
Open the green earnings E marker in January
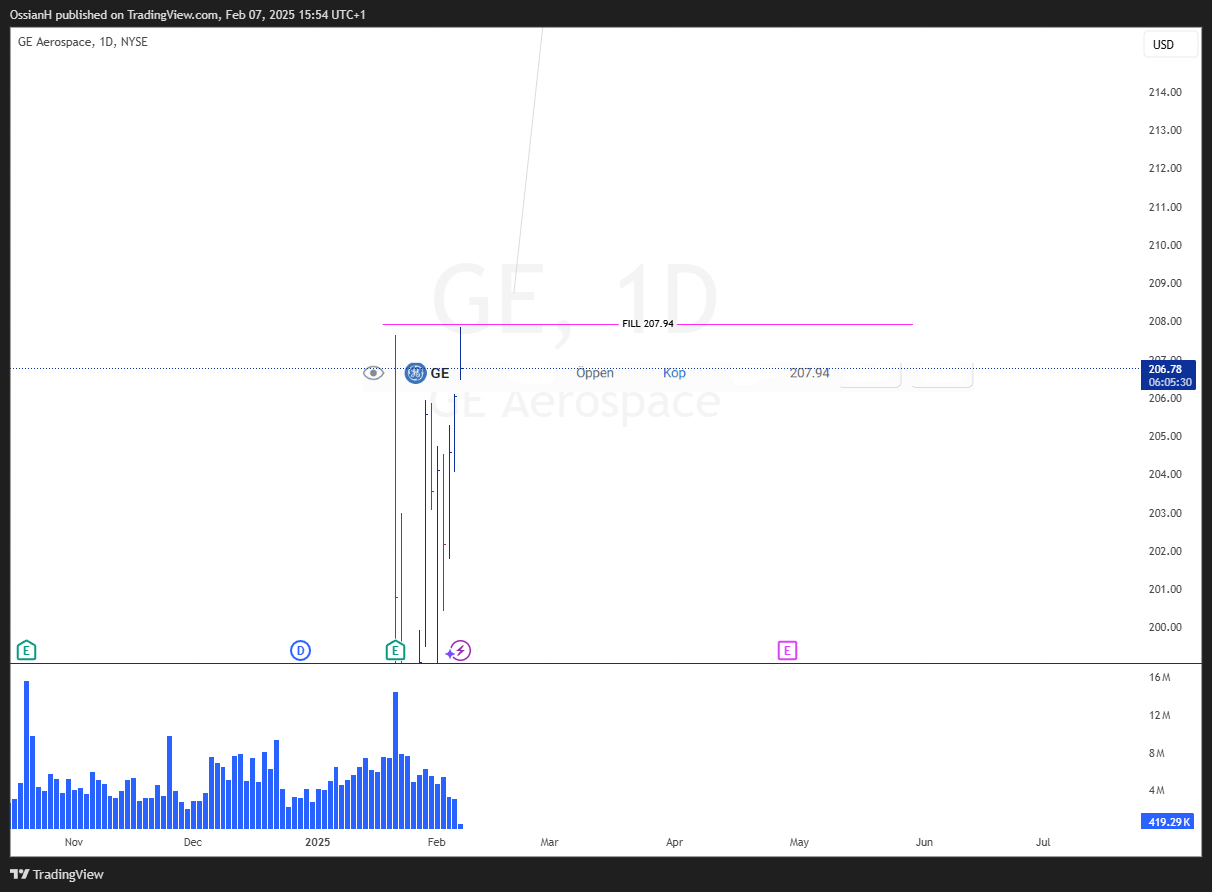(395, 651)
